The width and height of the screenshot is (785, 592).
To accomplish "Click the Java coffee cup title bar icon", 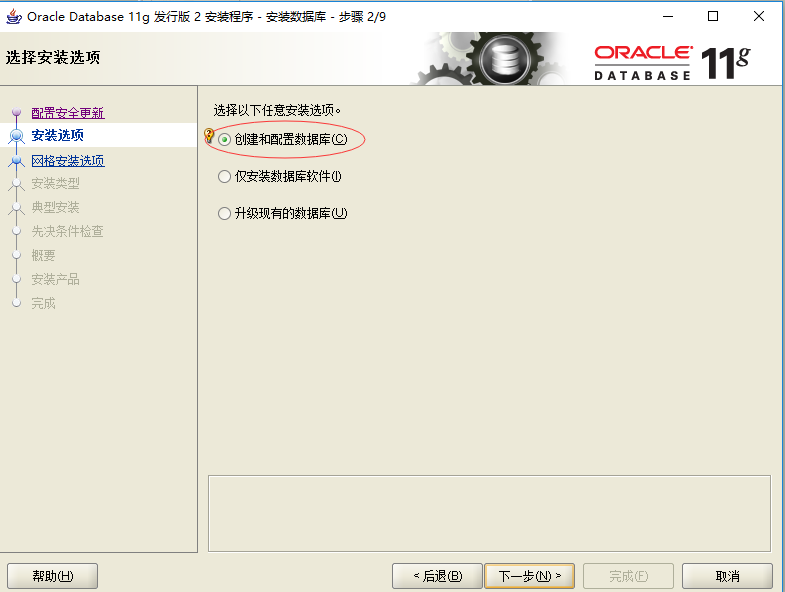I will click(14, 17).
